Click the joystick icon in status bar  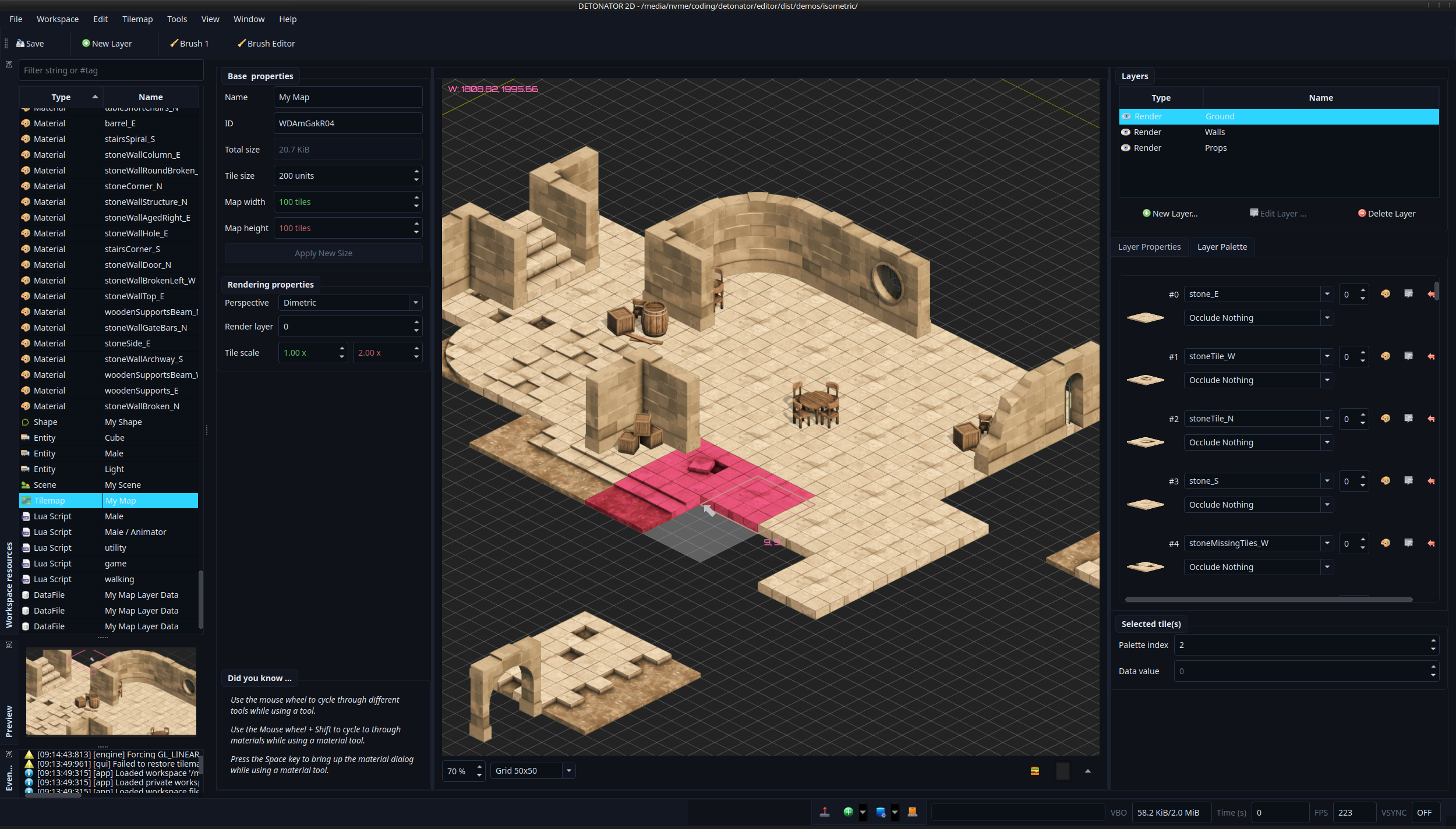pyautogui.click(x=825, y=812)
